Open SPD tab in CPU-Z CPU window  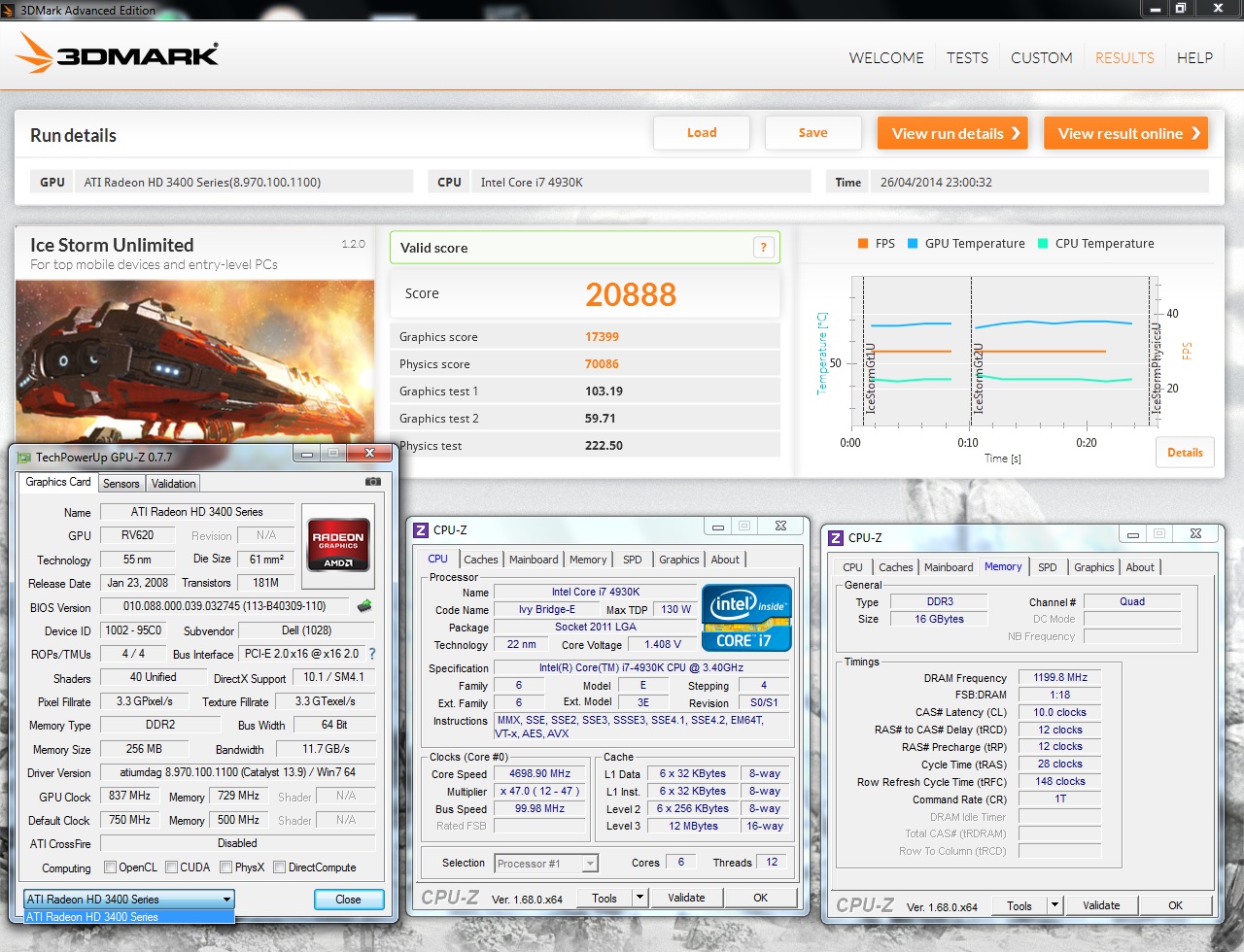(633, 560)
